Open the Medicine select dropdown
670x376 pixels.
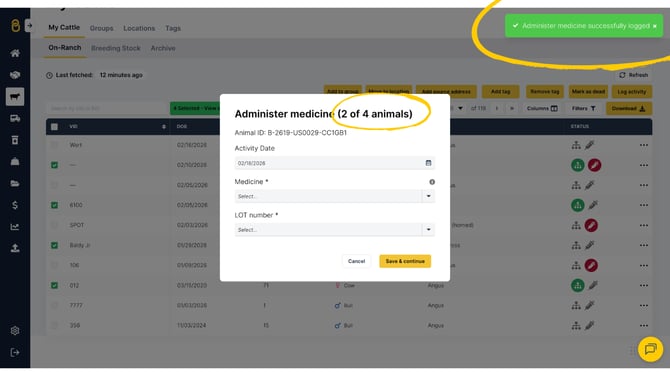(x=335, y=196)
